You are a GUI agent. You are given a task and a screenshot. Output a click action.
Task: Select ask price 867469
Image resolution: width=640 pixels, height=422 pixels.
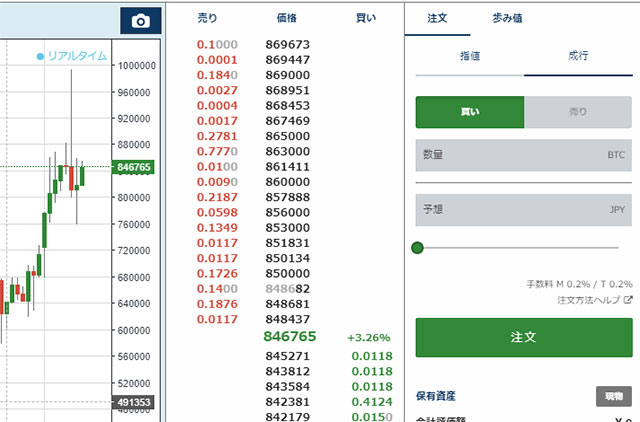pyautogui.click(x=287, y=121)
